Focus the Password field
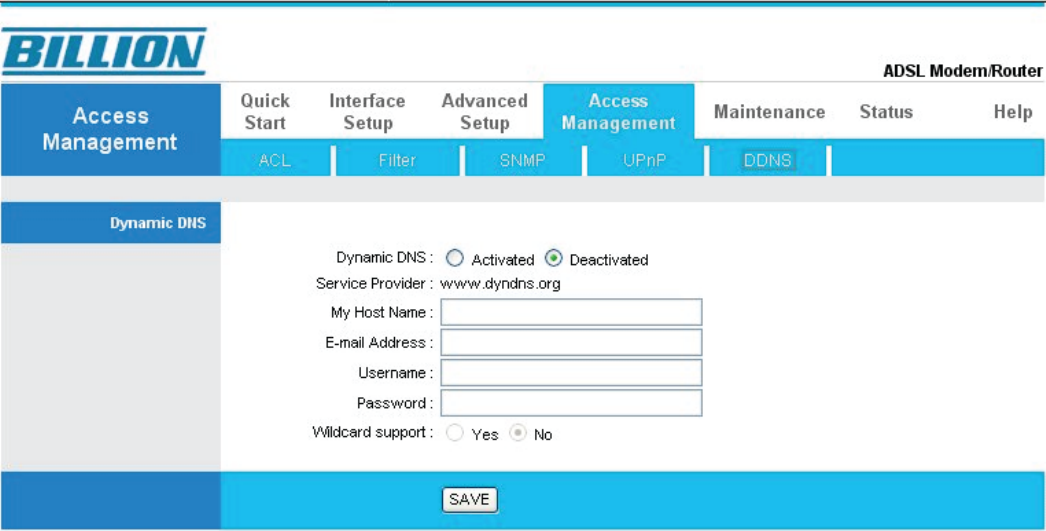Image resolution: width=1046 pixels, height=531 pixels. 571,403
